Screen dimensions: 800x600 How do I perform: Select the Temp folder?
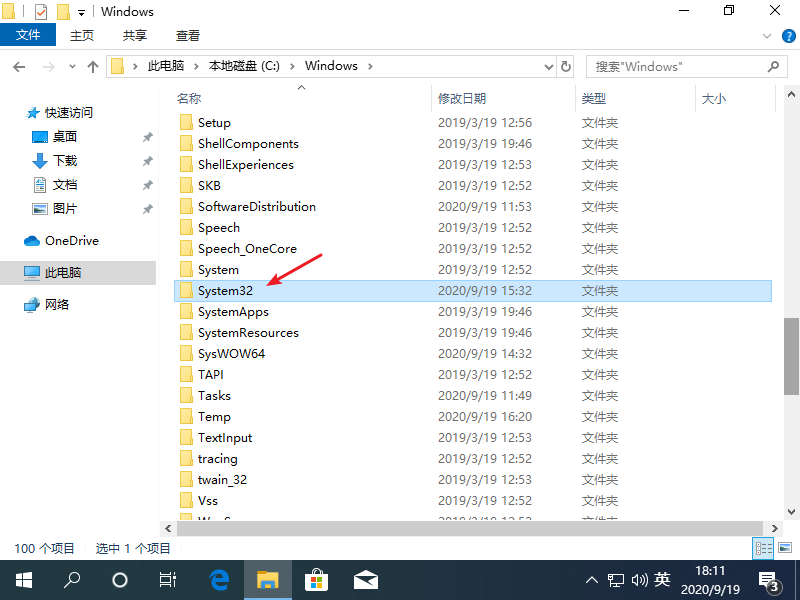tap(214, 417)
